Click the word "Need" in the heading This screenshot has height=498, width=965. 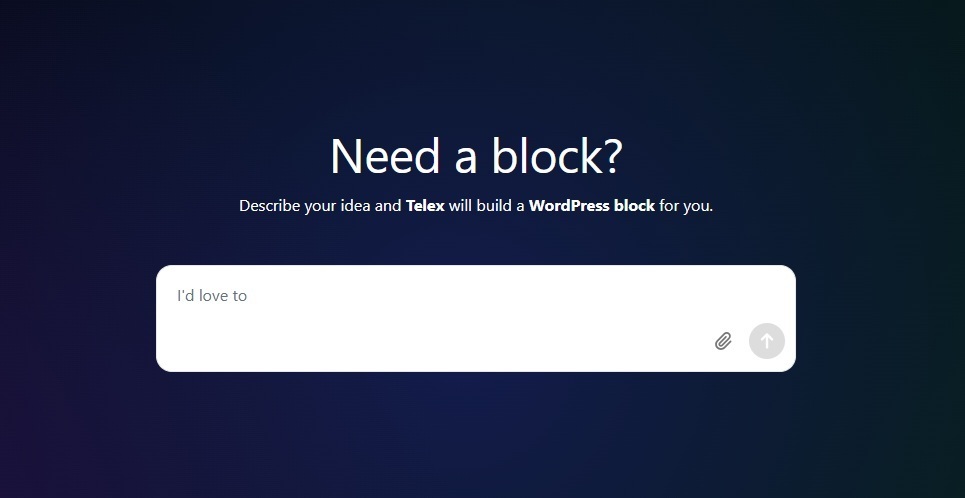(x=385, y=156)
